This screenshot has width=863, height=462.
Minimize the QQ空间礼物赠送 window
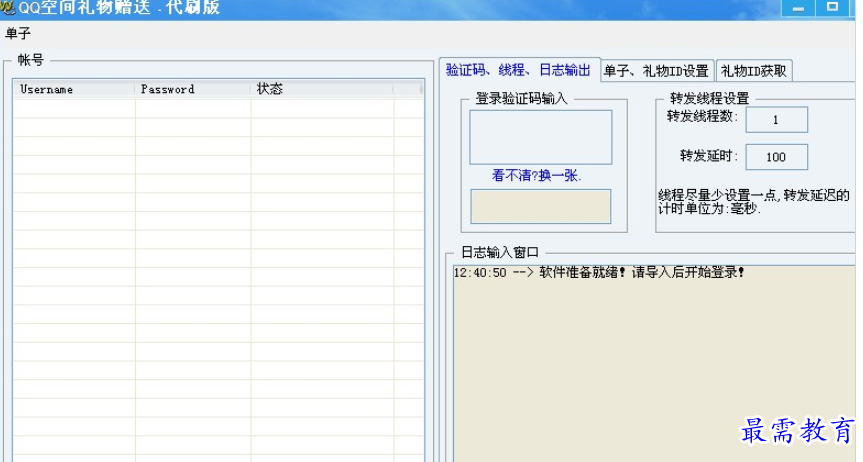[799, 8]
